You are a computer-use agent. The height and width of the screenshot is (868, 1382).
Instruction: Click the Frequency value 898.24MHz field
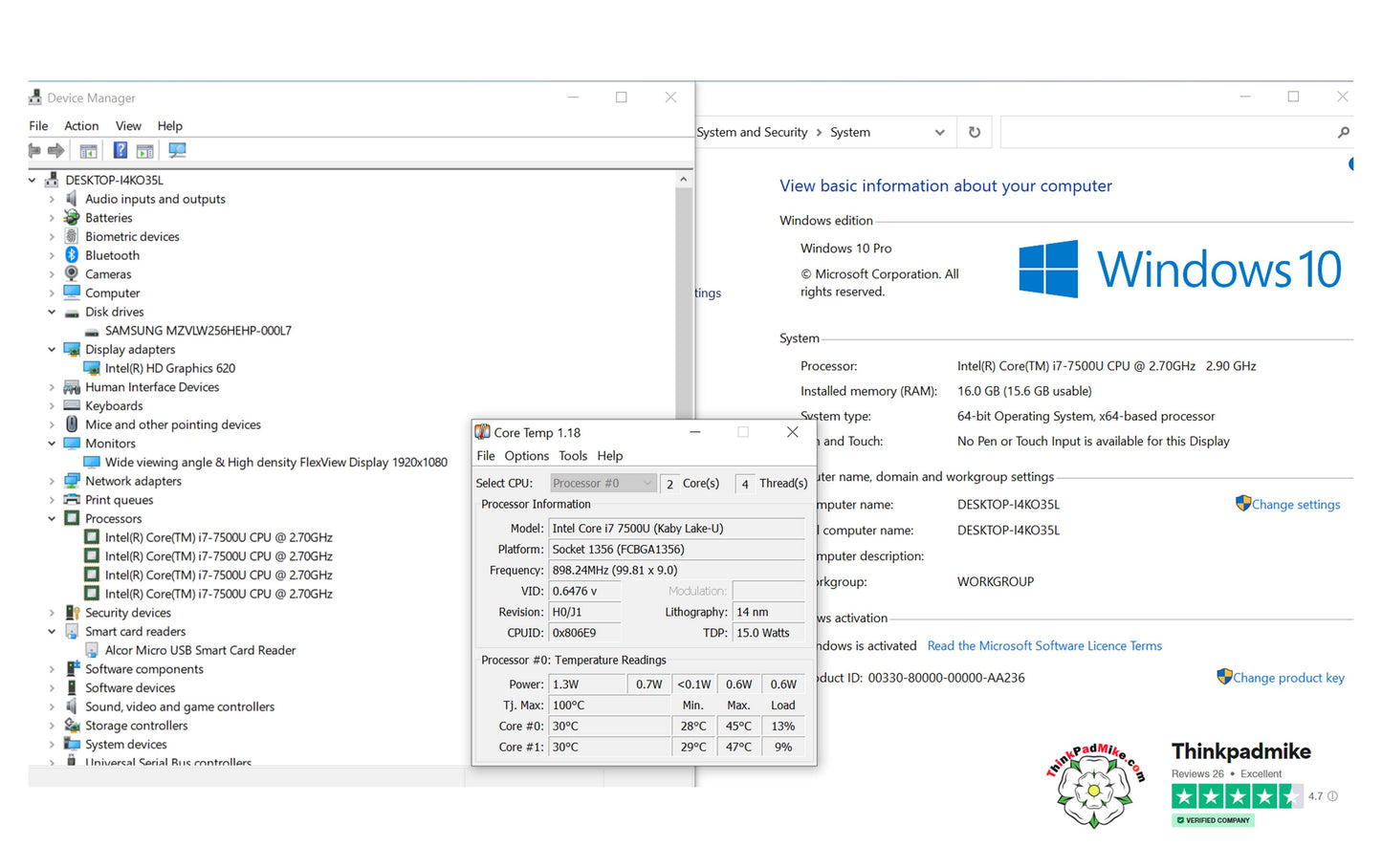click(x=677, y=571)
